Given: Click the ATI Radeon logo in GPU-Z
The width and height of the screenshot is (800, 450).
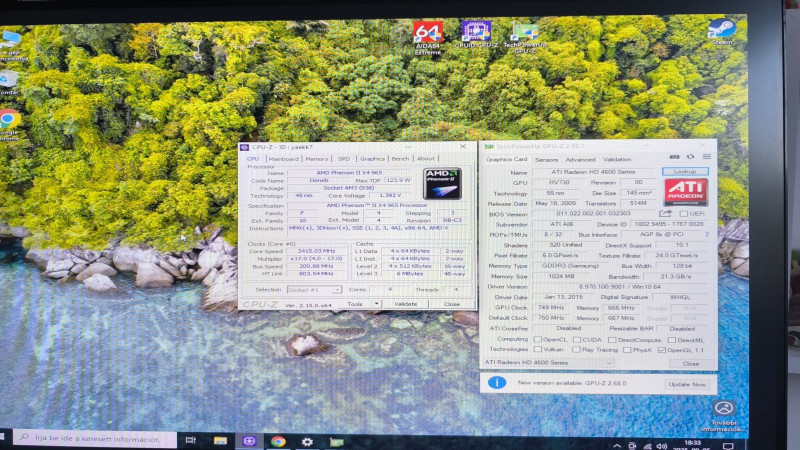Looking at the screenshot, I should click(686, 192).
